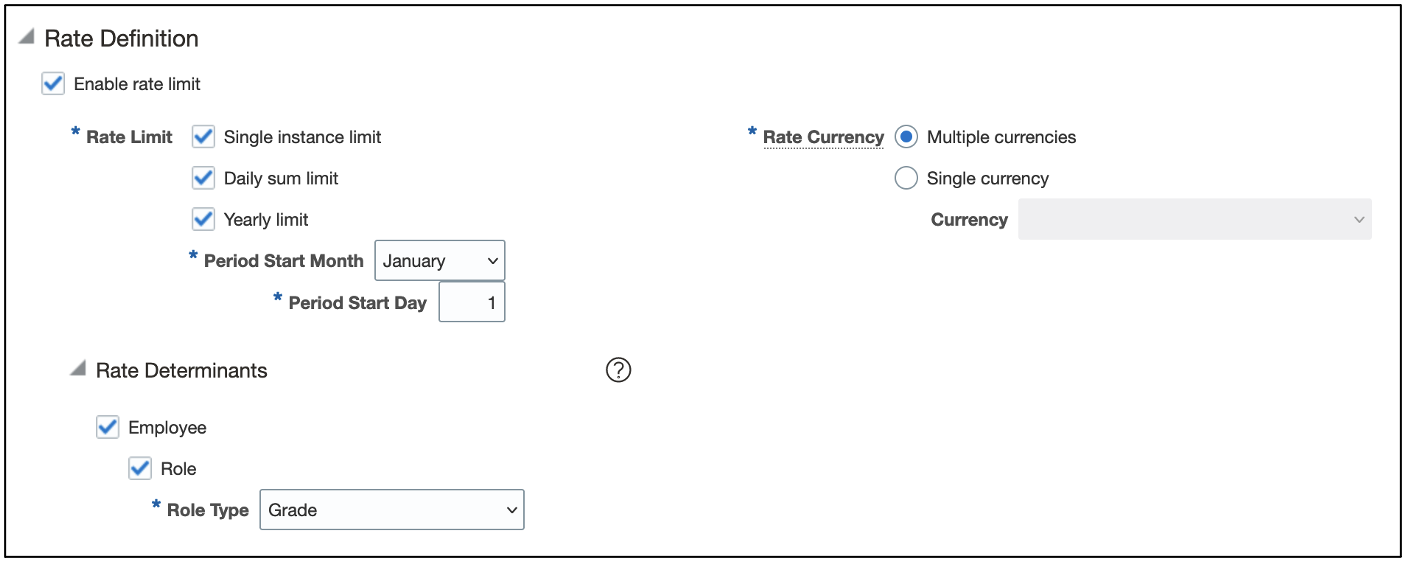The width and height of the screenshot is (1408, 564).
Task: Open the Rate Determinants help icon
Action: click(x=619, y=370)
